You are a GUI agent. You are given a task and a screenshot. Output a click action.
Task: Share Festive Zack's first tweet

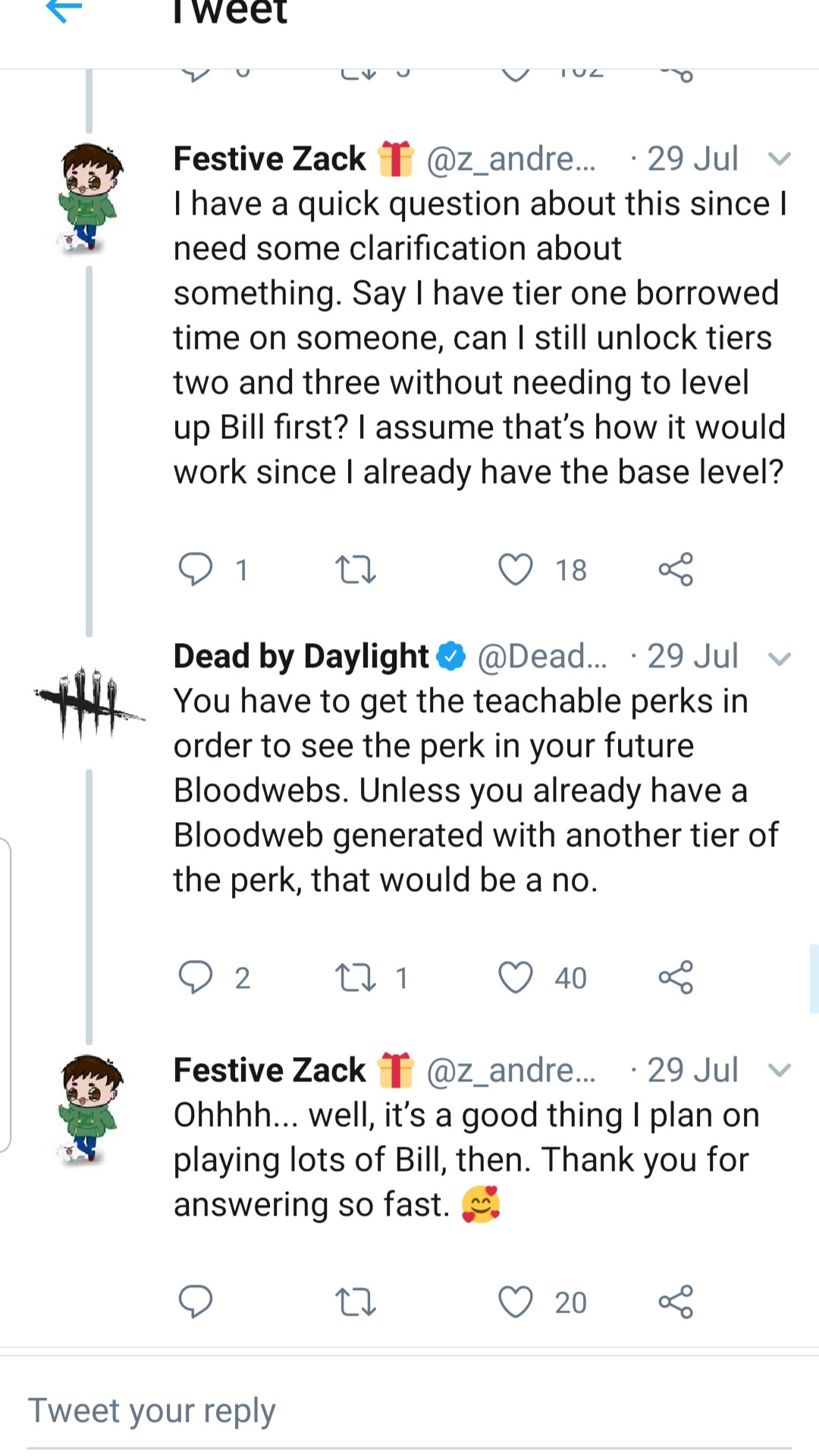point(676,570)
